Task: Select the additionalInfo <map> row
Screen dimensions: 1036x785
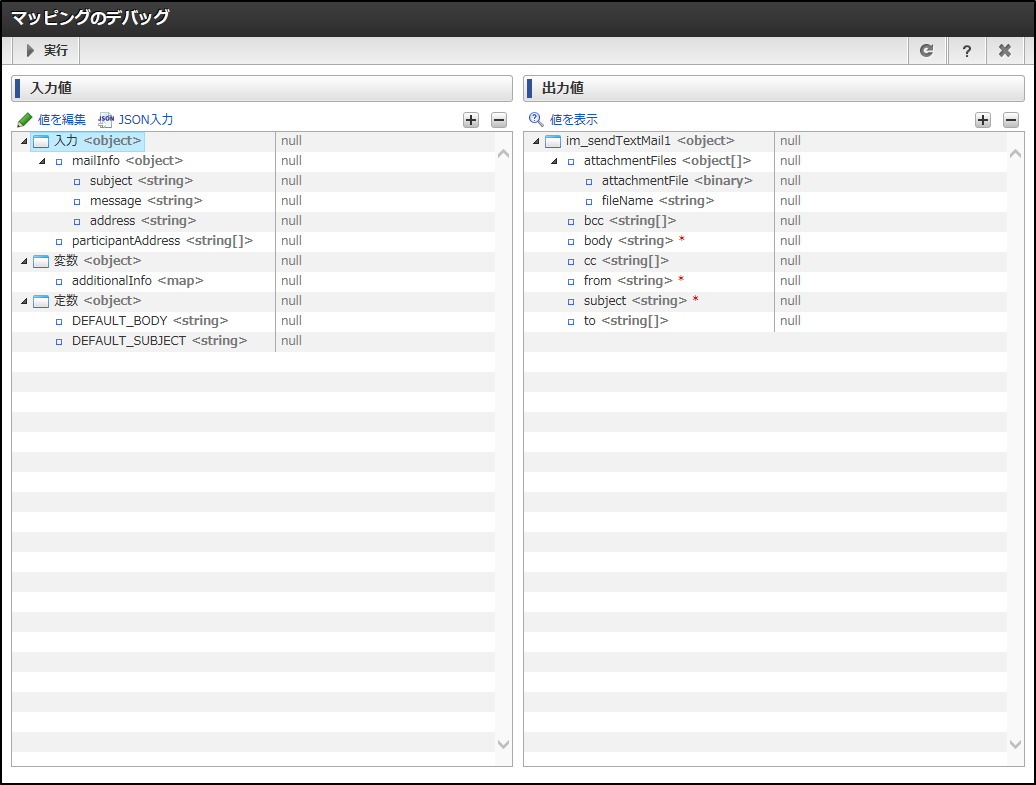Action: click(x=125, y=281)
